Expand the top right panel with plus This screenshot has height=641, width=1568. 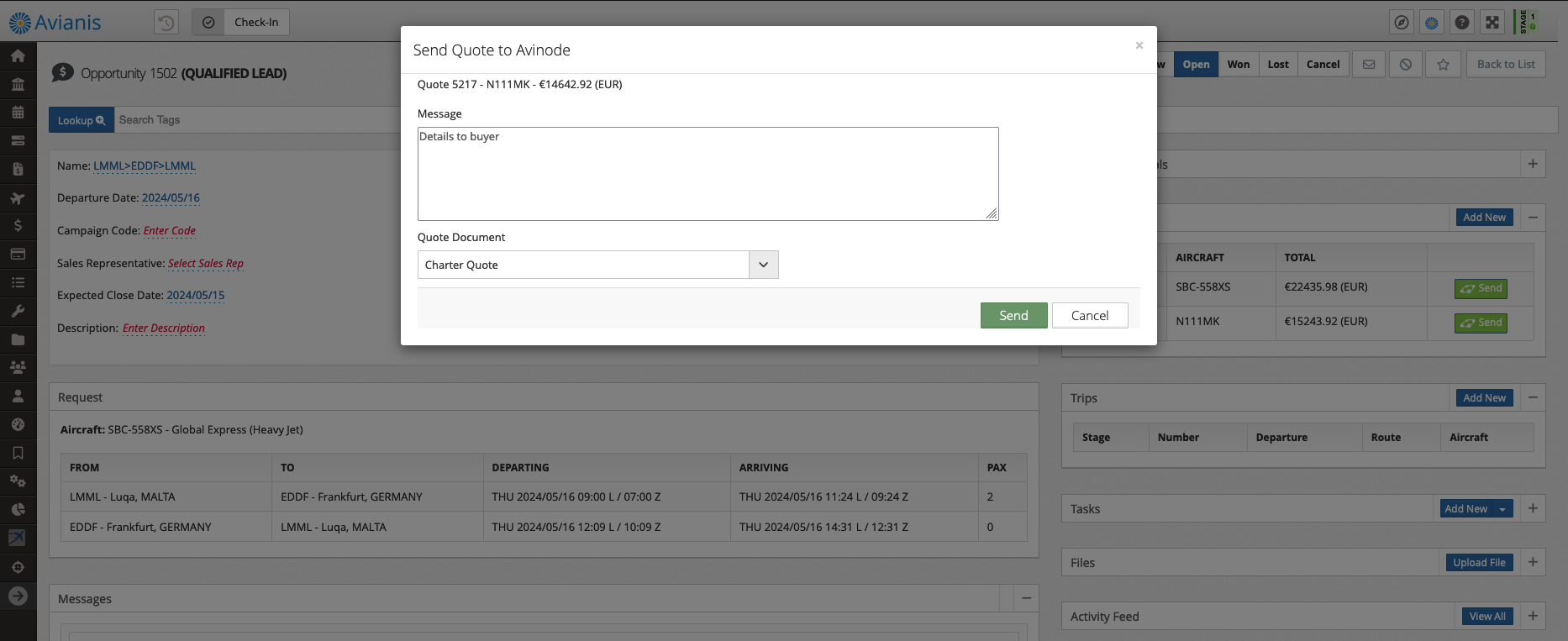pyautogui.click(x=1533, y=164)
